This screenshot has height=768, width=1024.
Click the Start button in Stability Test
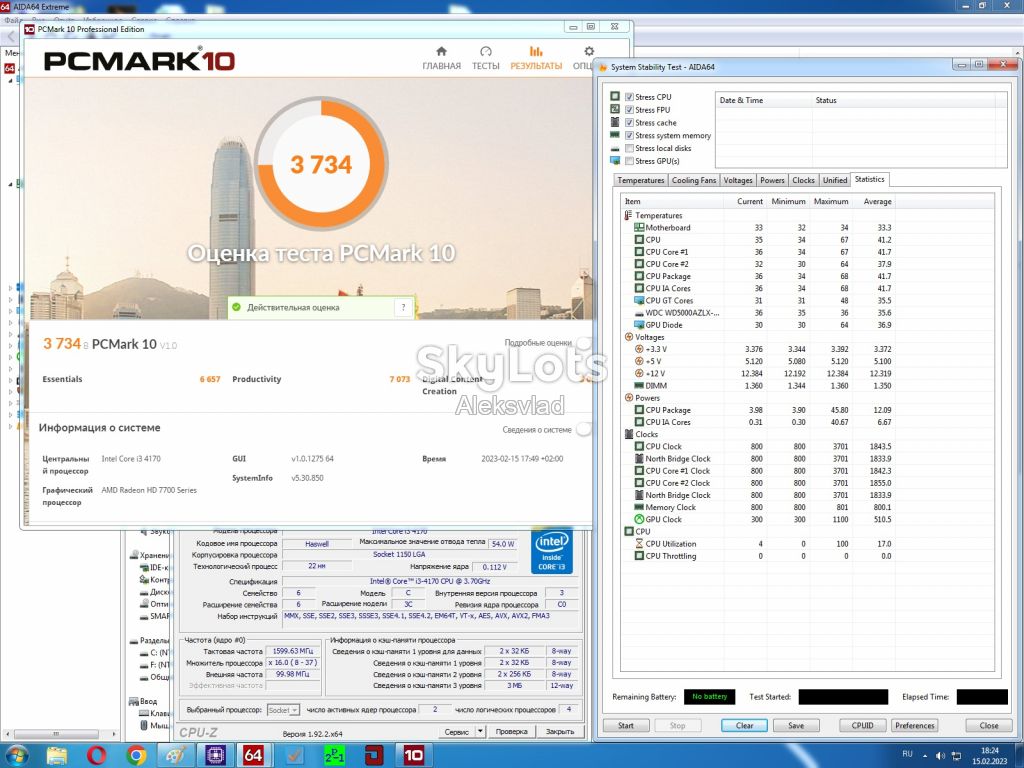626,726
